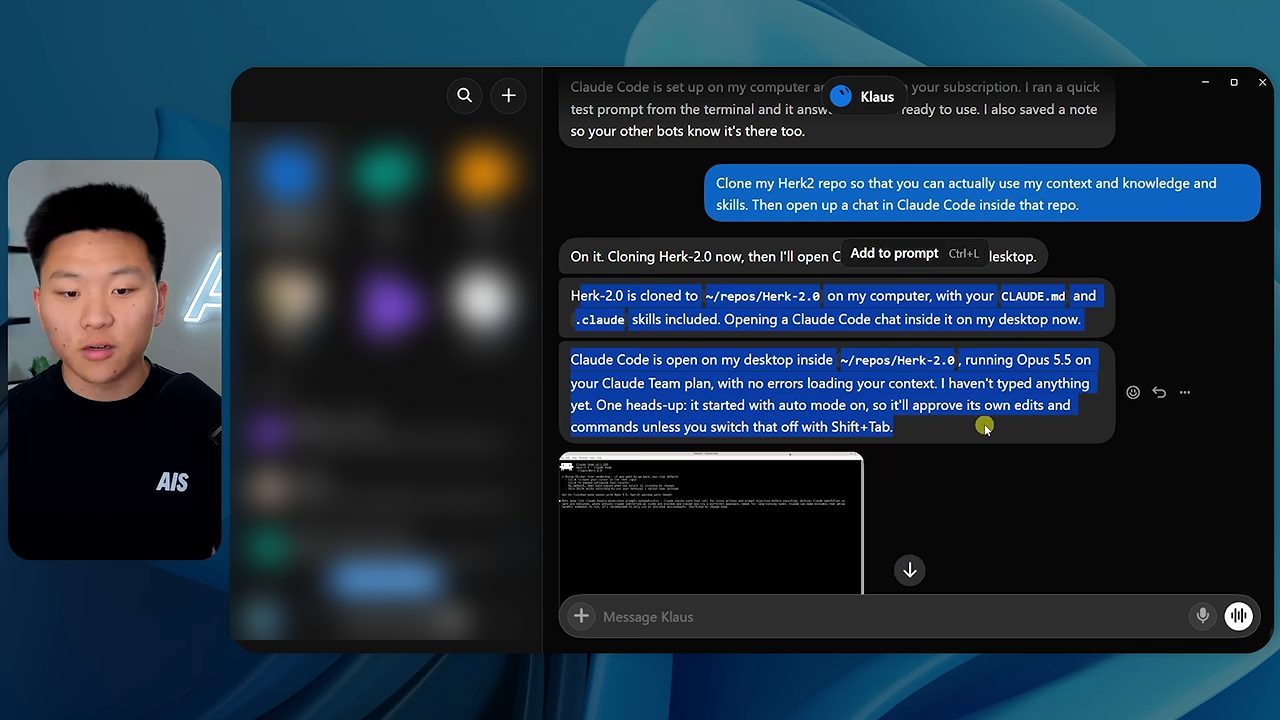The image size is (1280, 720).
Task: Select the 'Clone my Herk2 repo' message
Action: [982, 194]
